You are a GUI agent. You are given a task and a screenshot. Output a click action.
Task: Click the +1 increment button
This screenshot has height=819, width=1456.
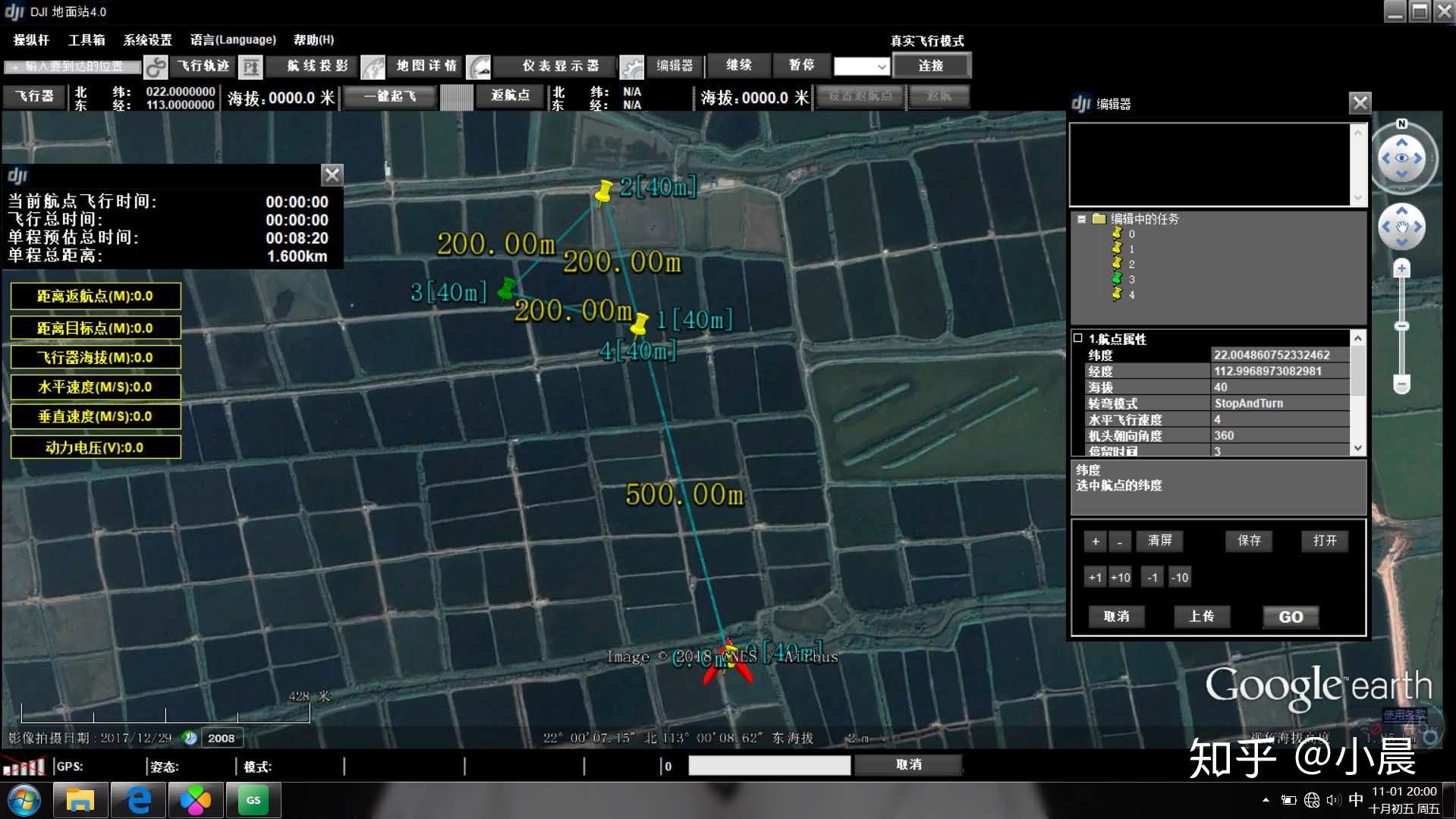point(1095,578)
